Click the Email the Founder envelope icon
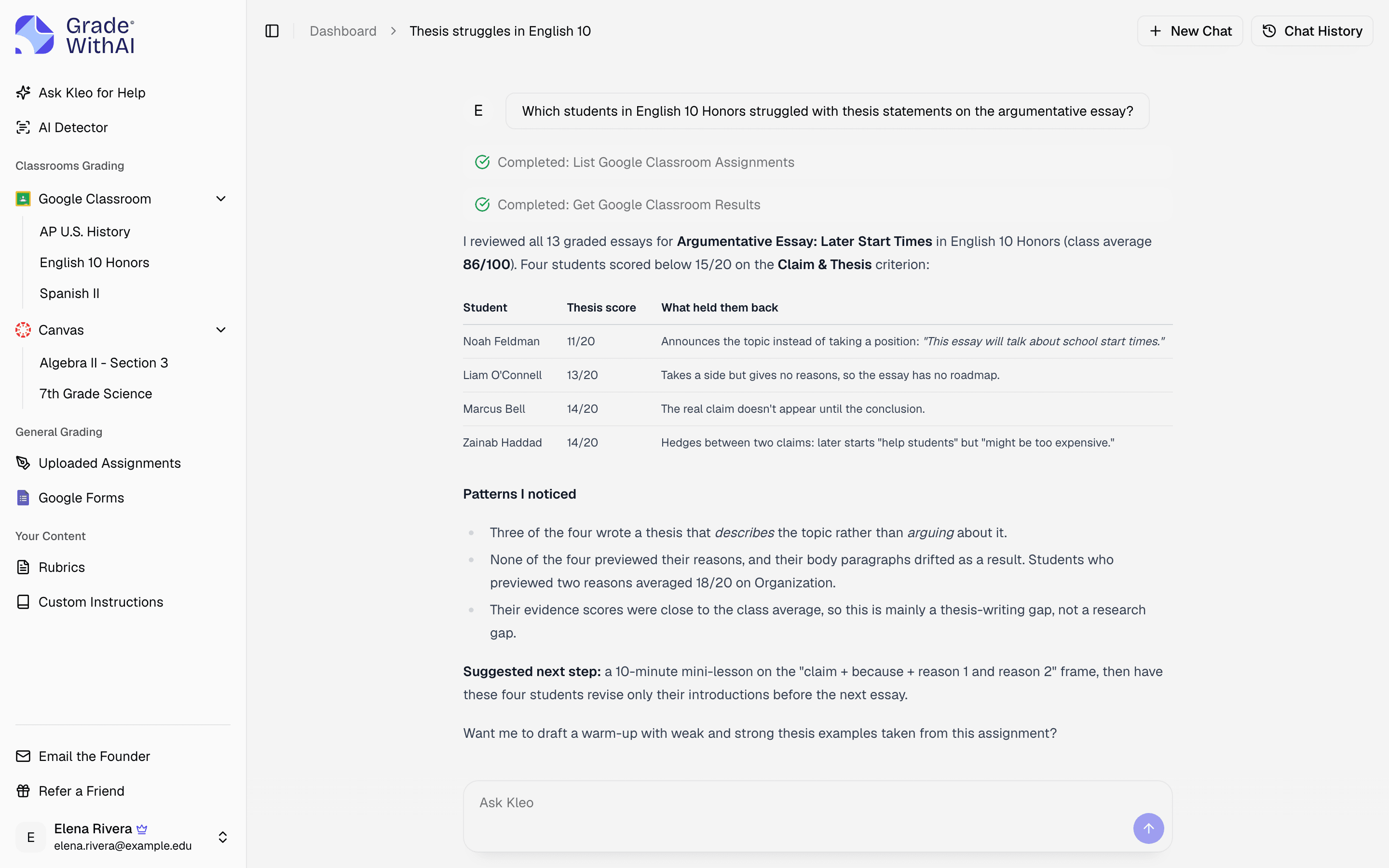The height and width of the screenshot is (868, 1389). [23, 756]
